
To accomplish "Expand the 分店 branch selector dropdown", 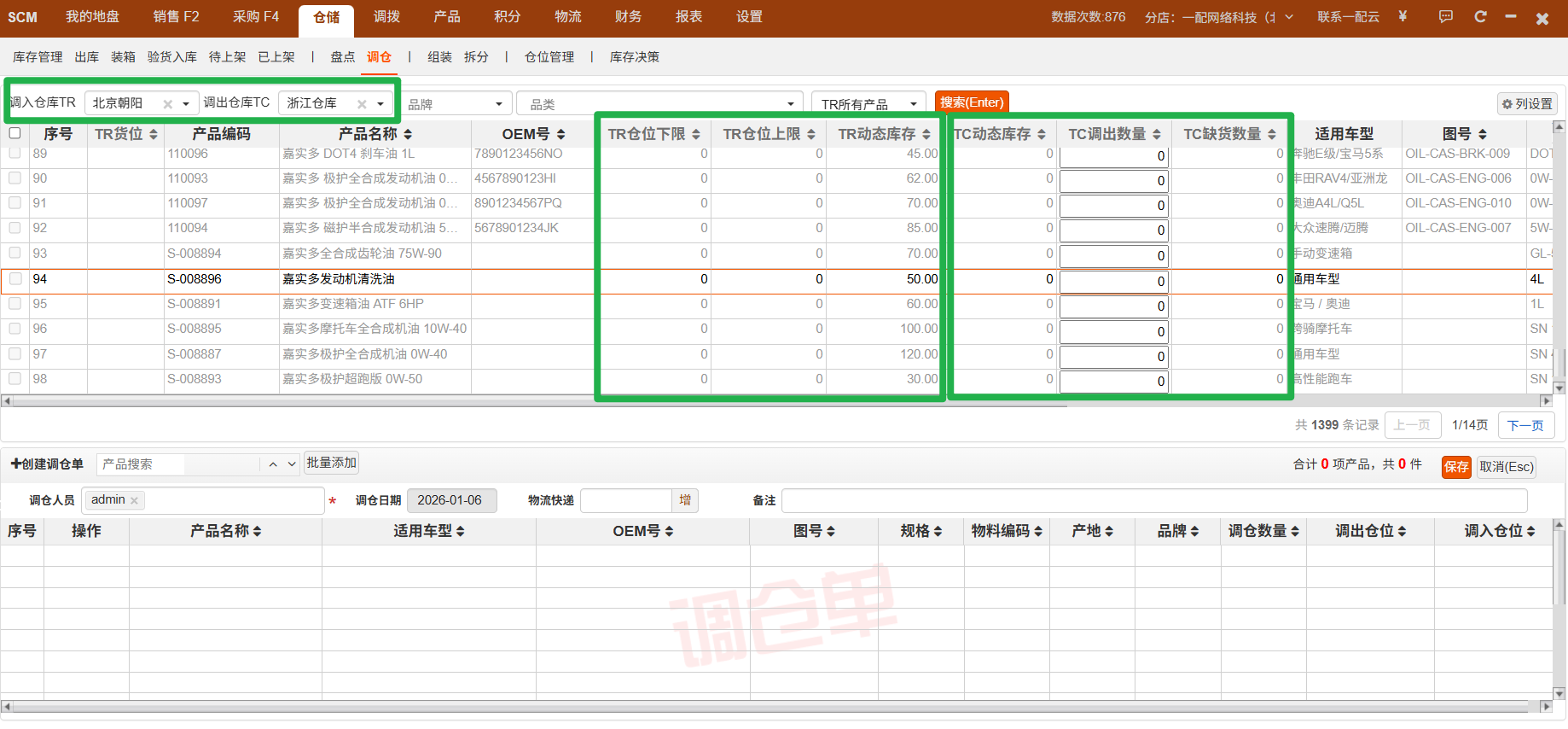I will [x=1288, y=17].
